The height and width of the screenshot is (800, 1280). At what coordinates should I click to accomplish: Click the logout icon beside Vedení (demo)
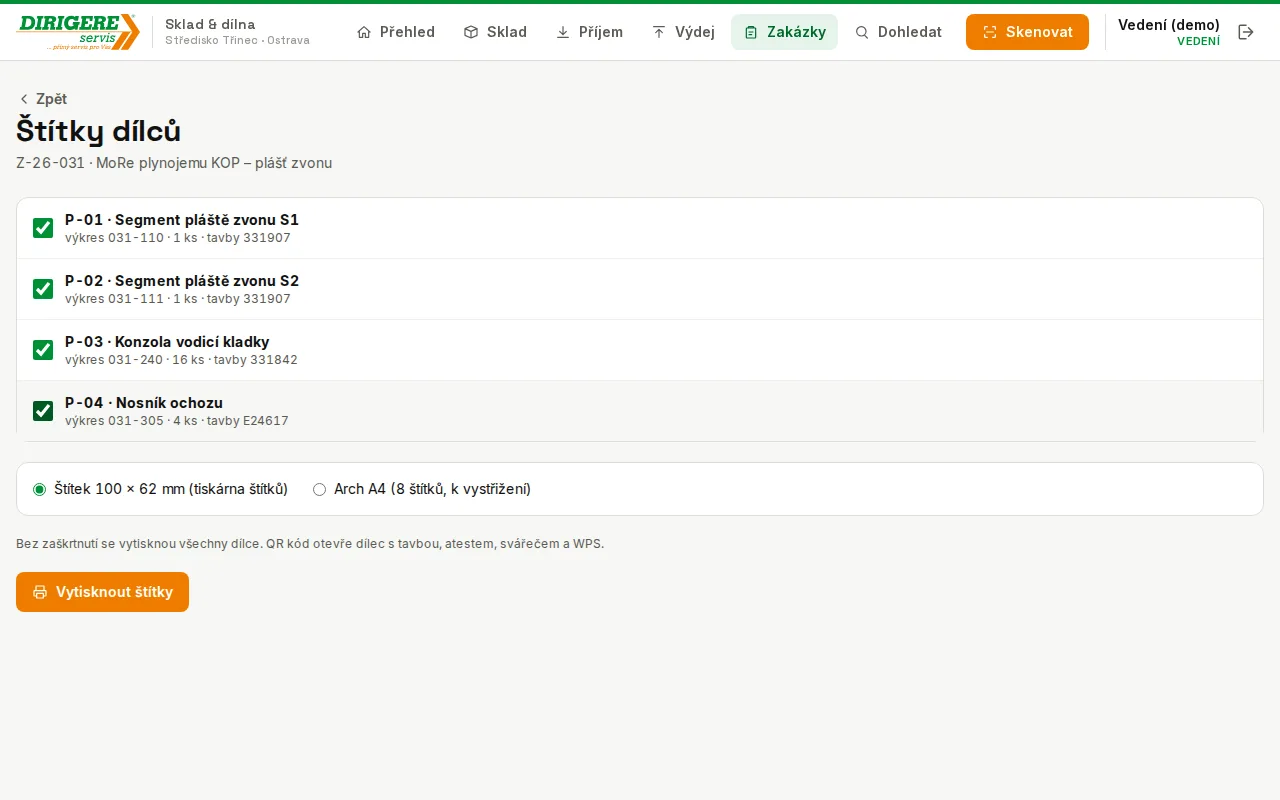[x=1246, y=32]
